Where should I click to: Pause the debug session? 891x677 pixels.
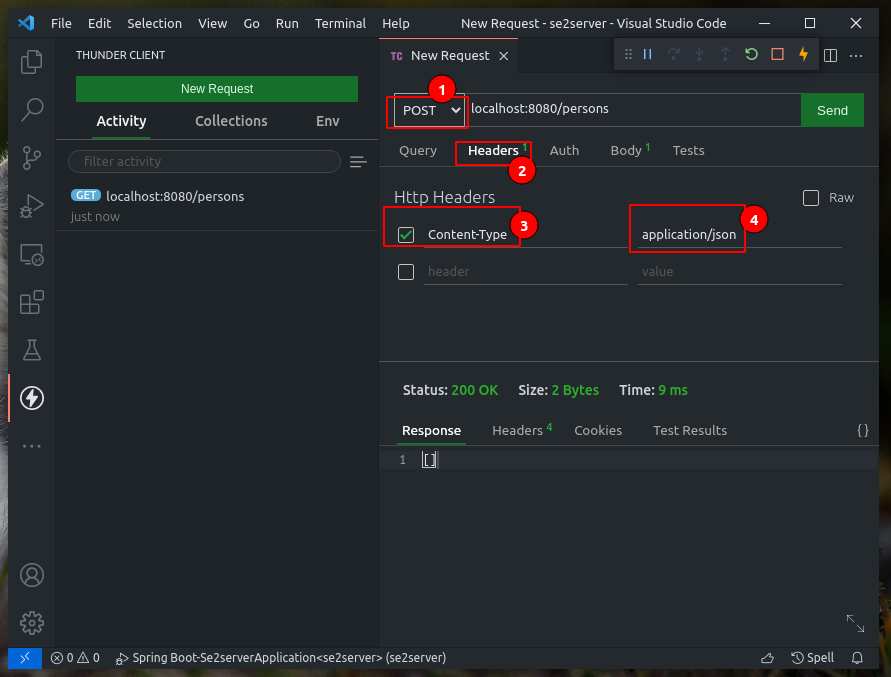pyautogui.click(x=647, y=54)
